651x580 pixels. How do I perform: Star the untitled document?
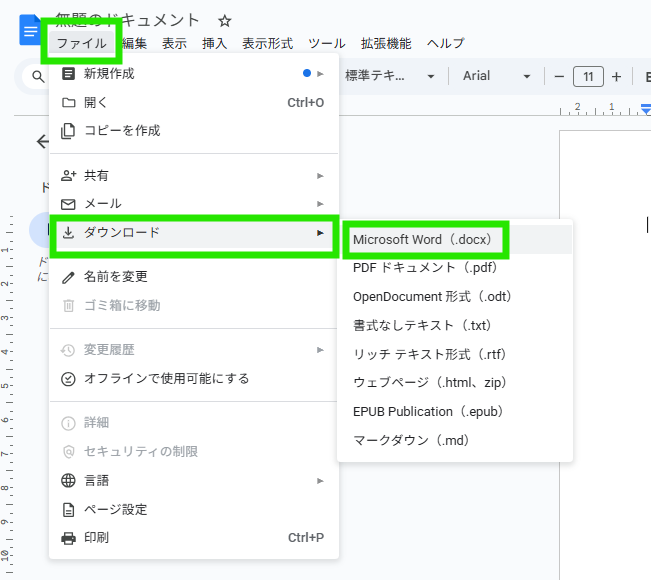tap(225, 20)
